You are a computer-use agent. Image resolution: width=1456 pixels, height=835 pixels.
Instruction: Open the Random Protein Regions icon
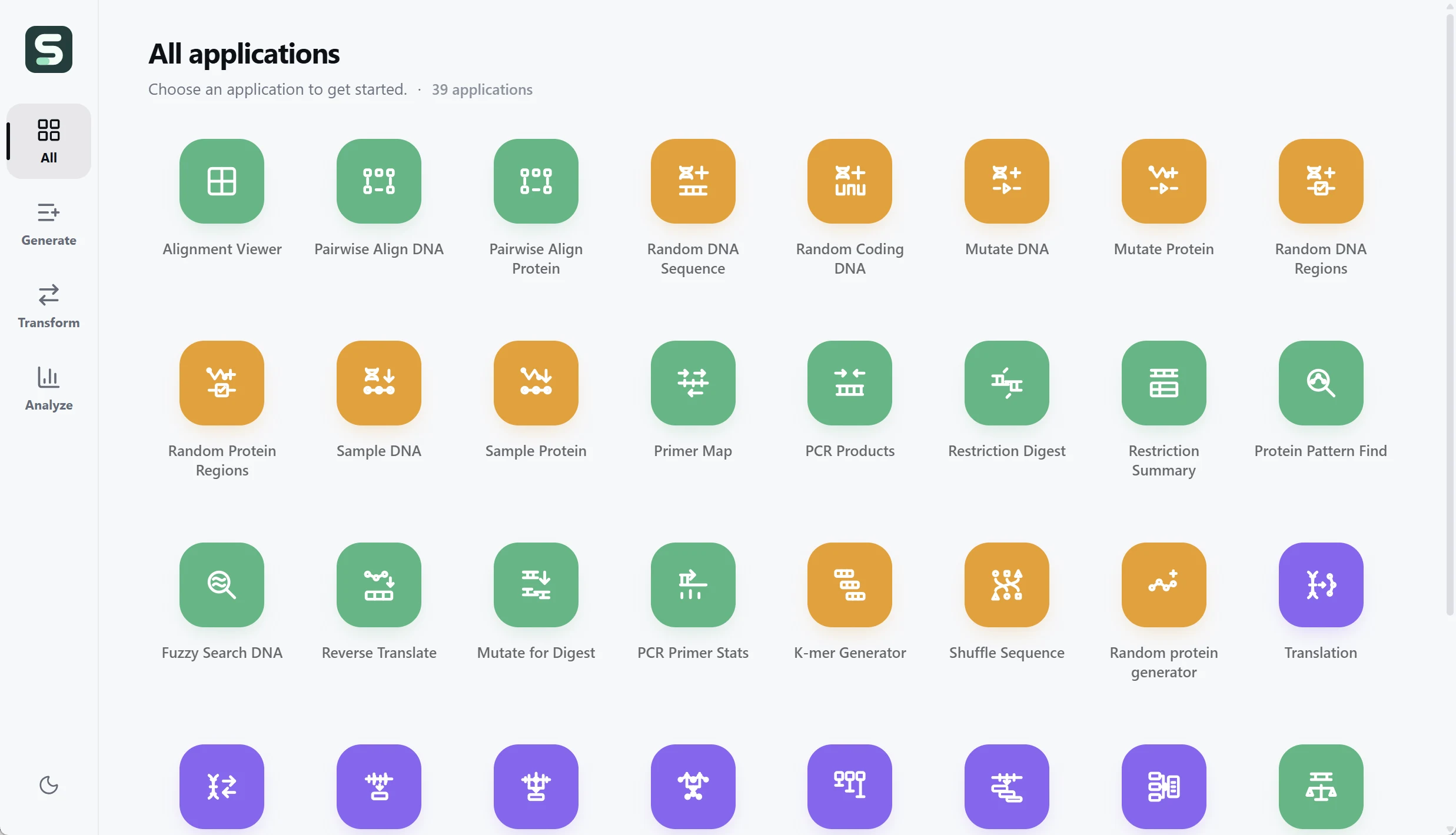(222, 383)
